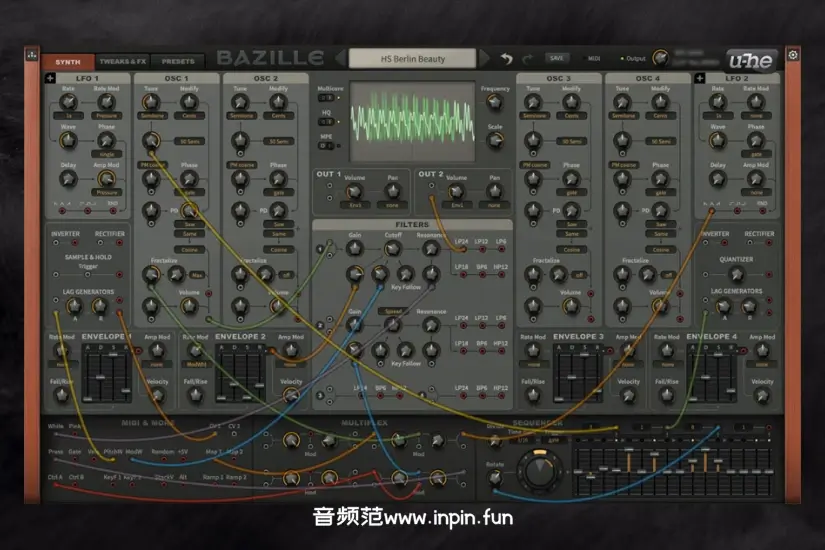Open OUT 1 Env1 volume source selector
Image resolution: width=825 pixels, height=550 pixels.
[355, 205]
